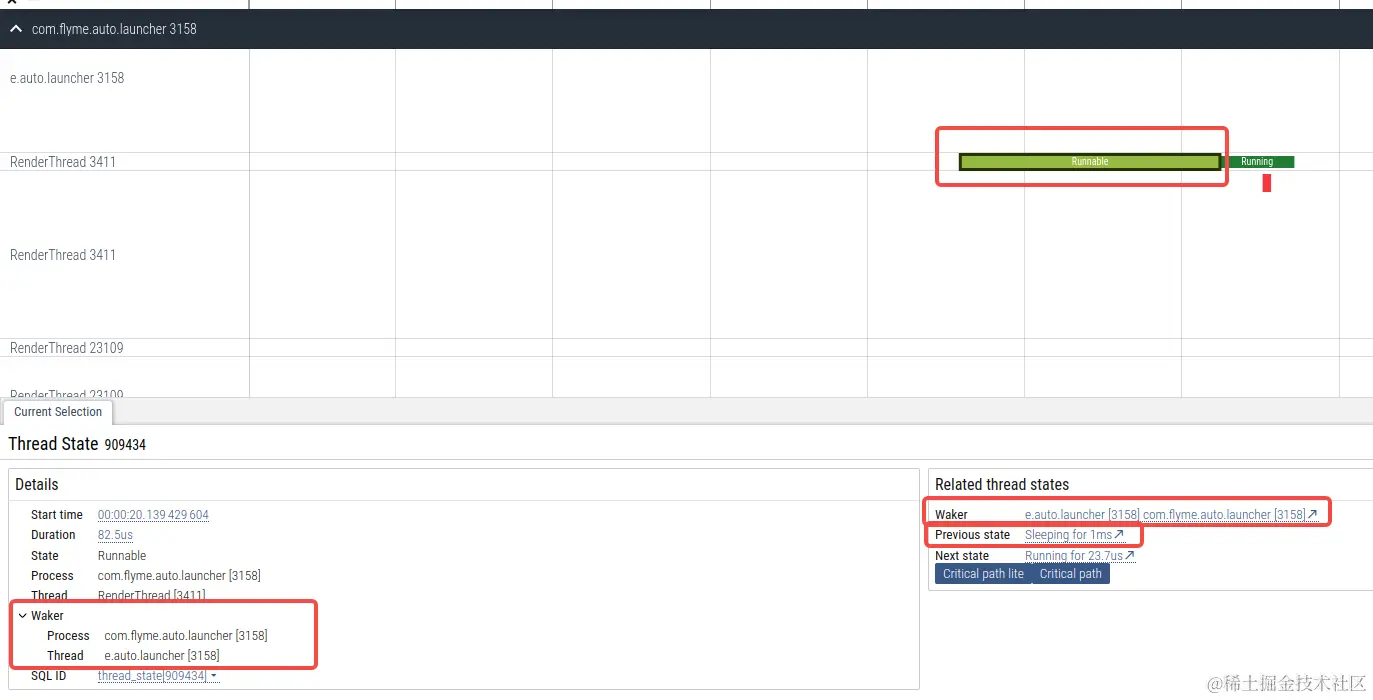Collapse the Waker section in Details
The image size is (1373, 700).
pos(23,616)
